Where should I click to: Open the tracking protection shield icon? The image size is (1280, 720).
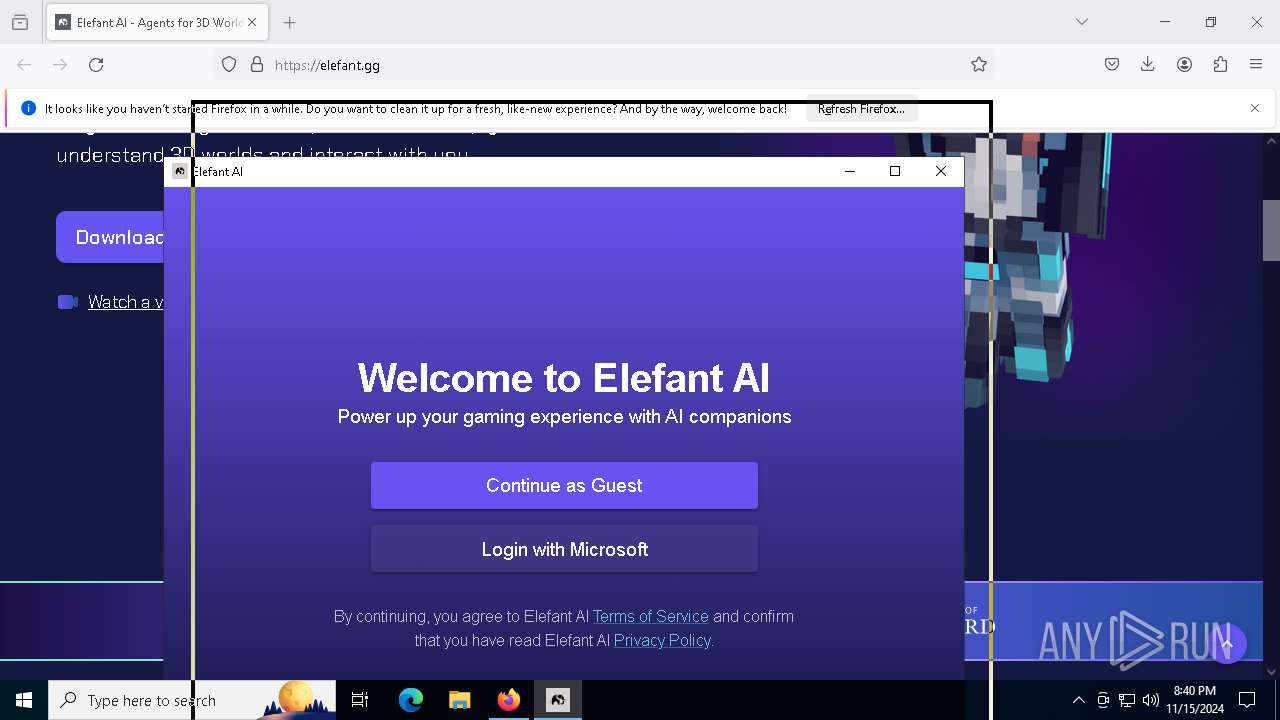click(229, 65)
